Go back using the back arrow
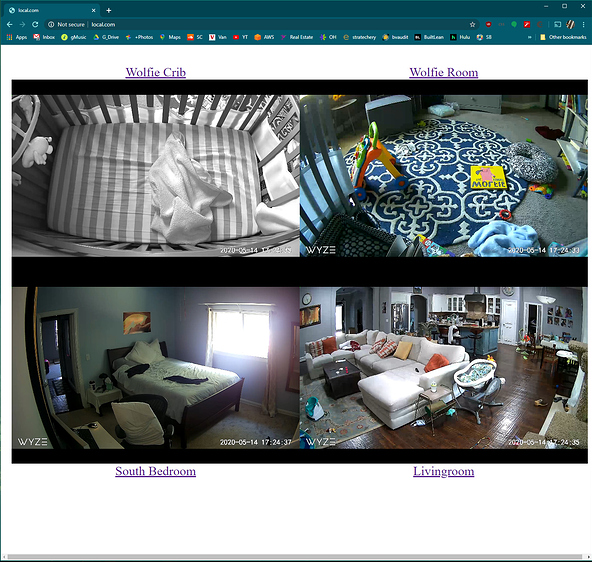Image resolution: width=592 pixels, height=562 pixels. click(9, 25)
